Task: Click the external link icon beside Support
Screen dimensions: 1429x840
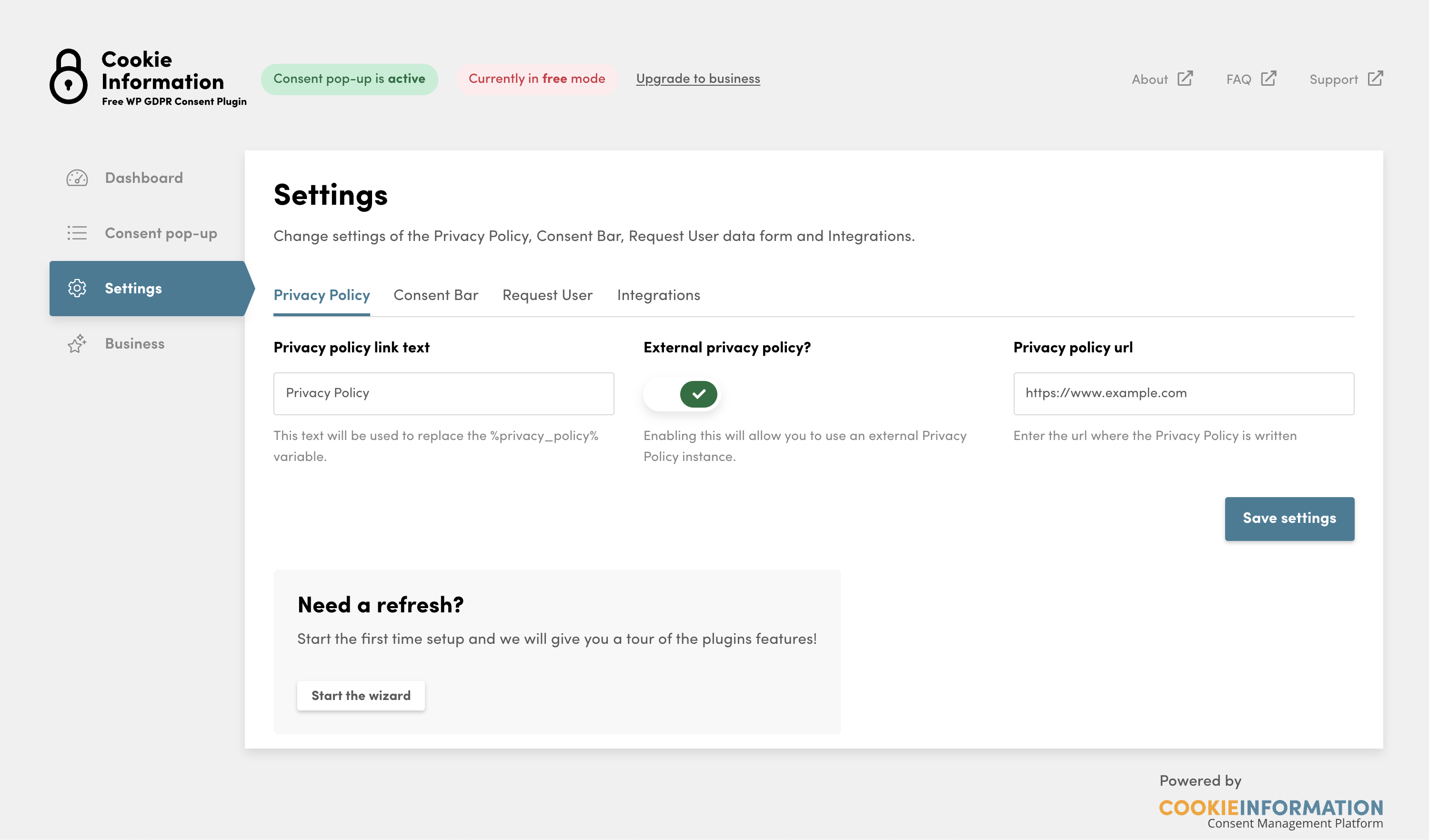Action: [1375, 78]
